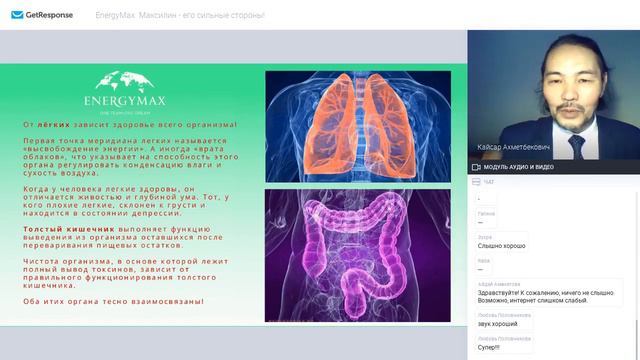The image size is (640, 360).
Task: Click the GetResponse brand name text
Action: click(49, 15)
